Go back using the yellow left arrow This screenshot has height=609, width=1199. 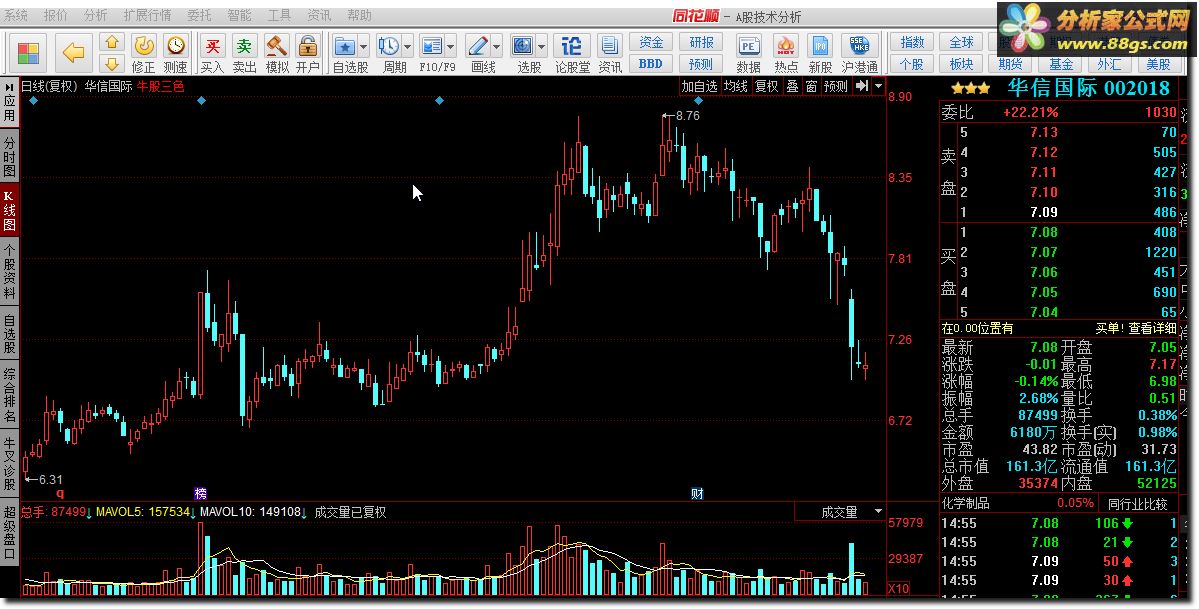74,53
